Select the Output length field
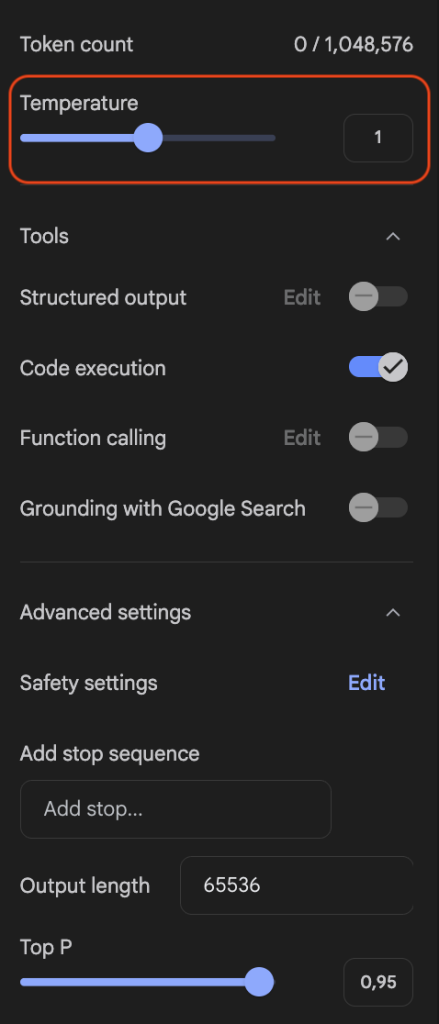 point(297,886)
